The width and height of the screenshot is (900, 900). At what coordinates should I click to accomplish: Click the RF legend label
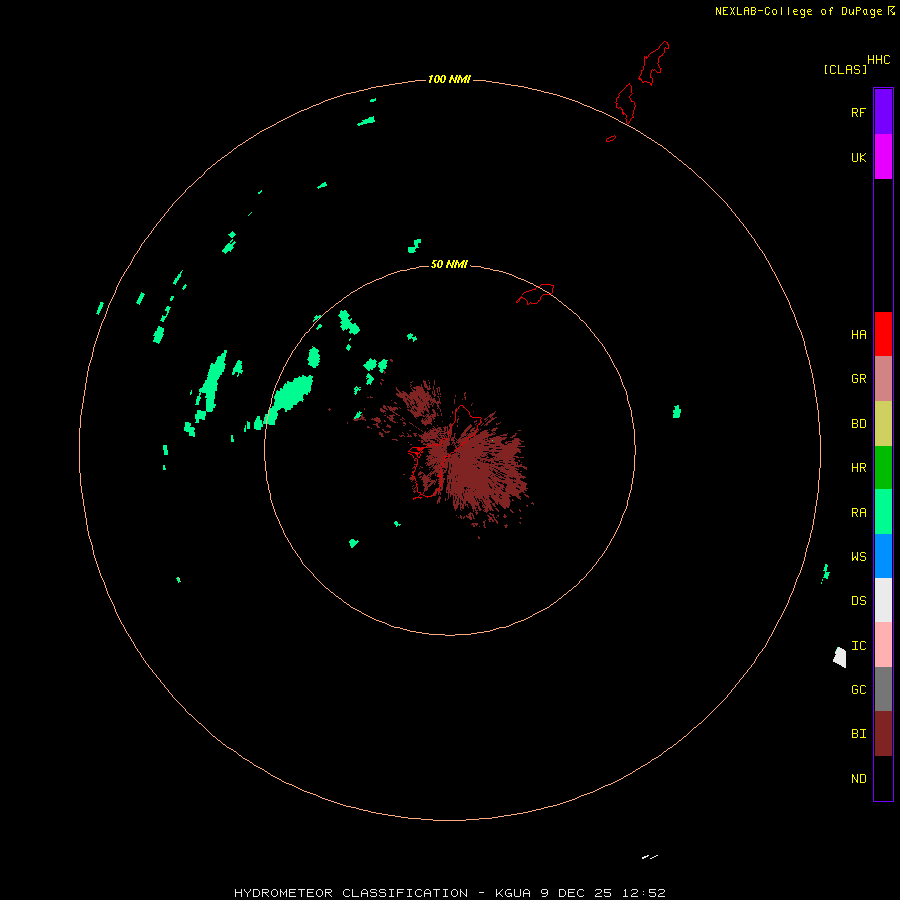tap(858, 112)
